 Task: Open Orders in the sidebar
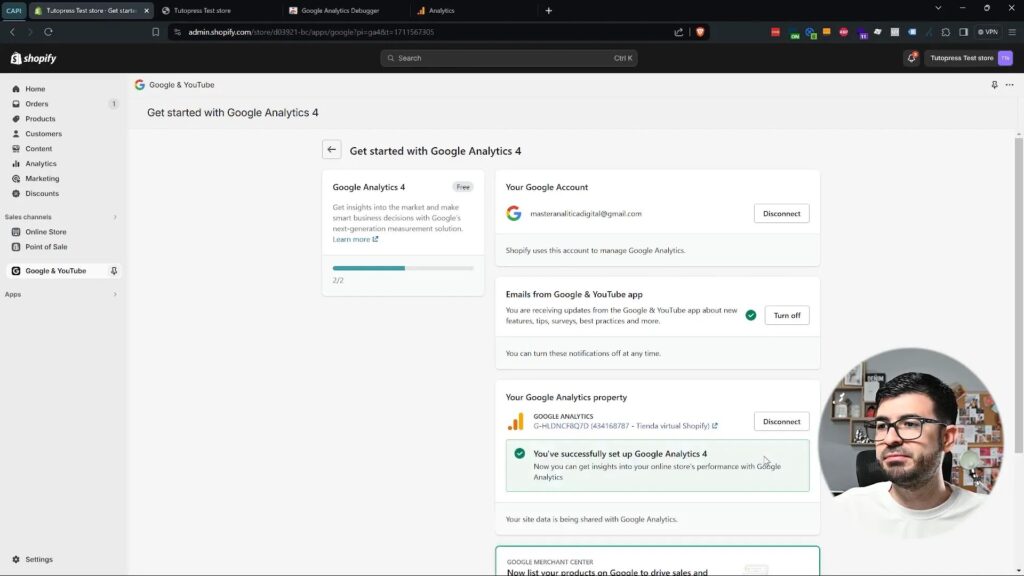tap(37, 104)
